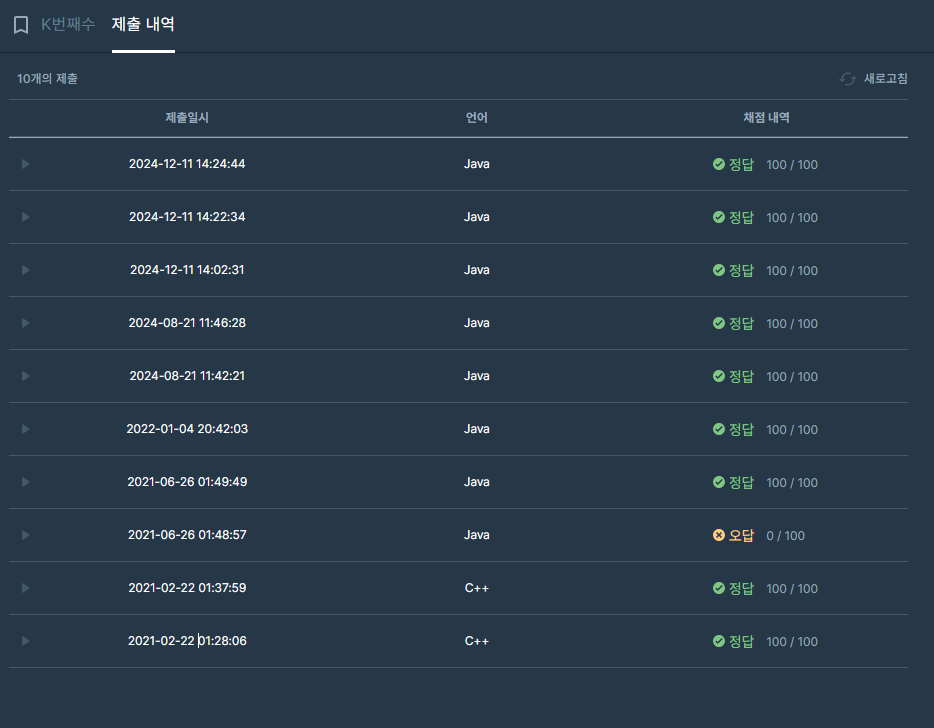Click the green check icon for 14:22:34 submission

[719, 217]
